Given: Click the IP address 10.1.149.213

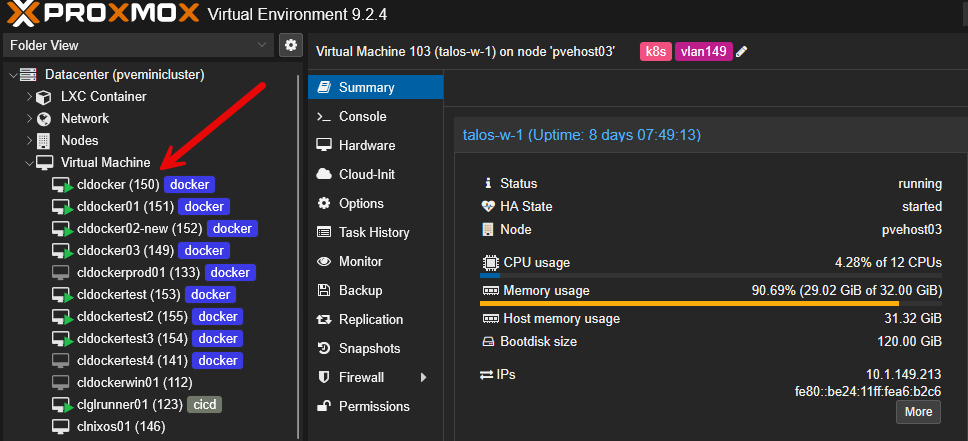Looking at the screenshot, I should point(904,374).
